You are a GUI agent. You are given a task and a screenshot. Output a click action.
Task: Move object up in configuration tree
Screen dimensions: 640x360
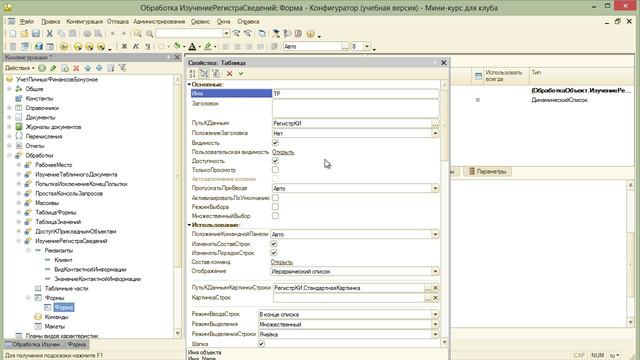(x=88, y=68)
